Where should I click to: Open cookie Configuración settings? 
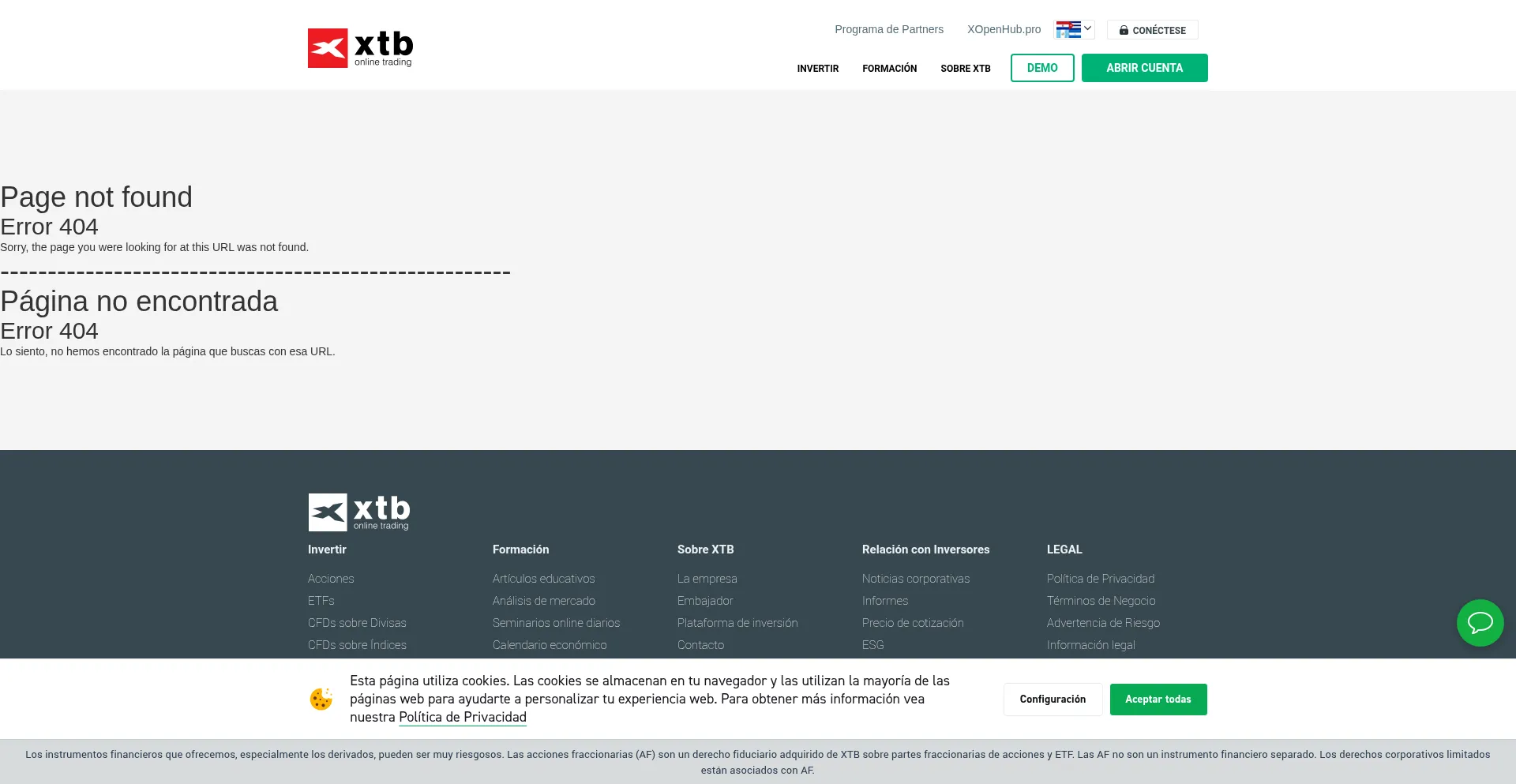tap(1053, 700)
